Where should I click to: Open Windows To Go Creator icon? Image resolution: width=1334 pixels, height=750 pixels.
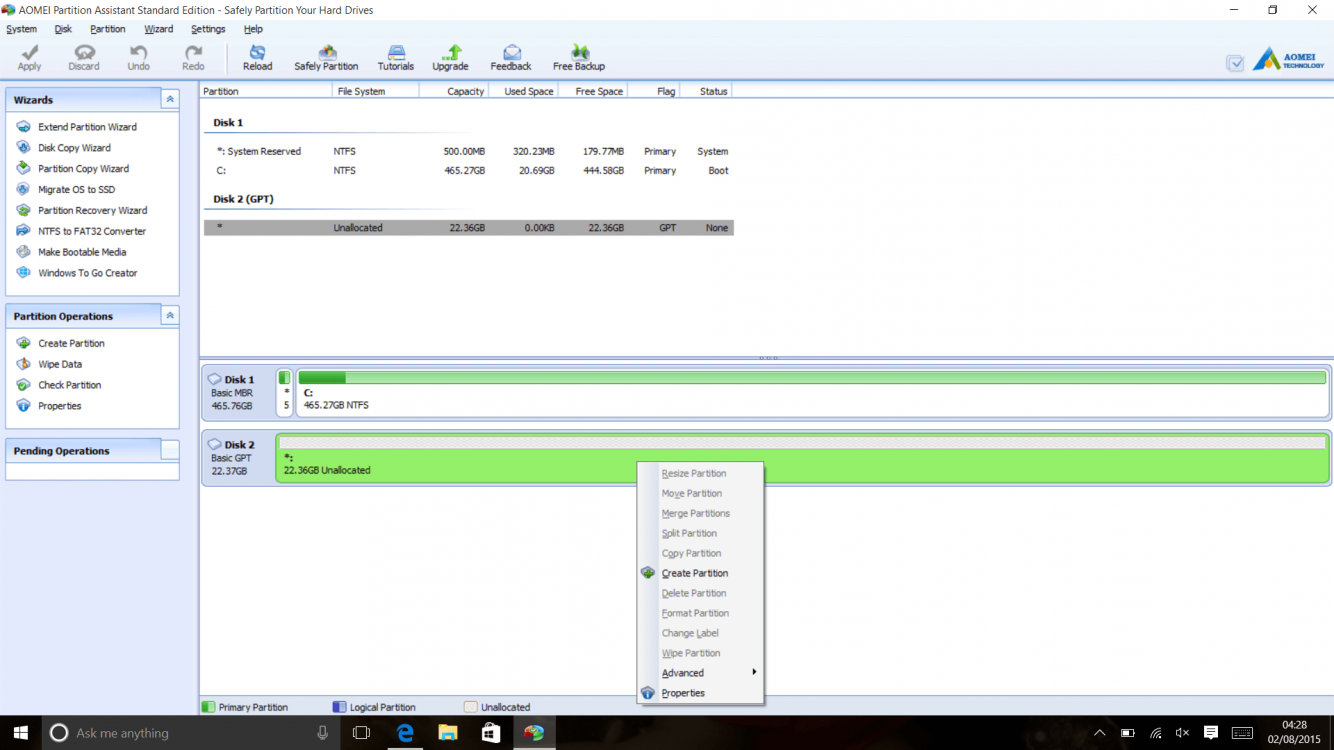[x=23, y=272]
